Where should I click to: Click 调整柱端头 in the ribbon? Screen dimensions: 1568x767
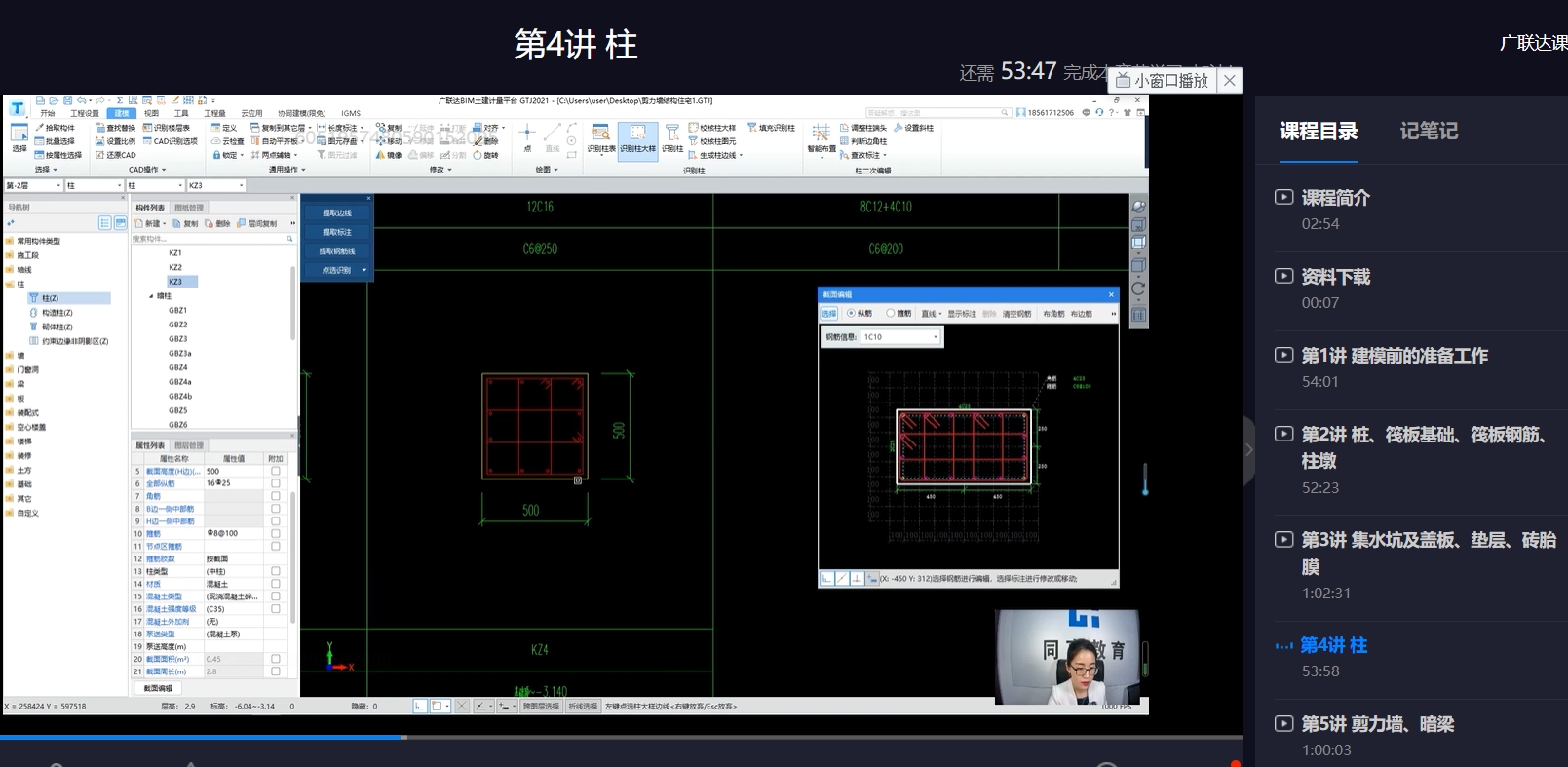(x=863, y=128)
